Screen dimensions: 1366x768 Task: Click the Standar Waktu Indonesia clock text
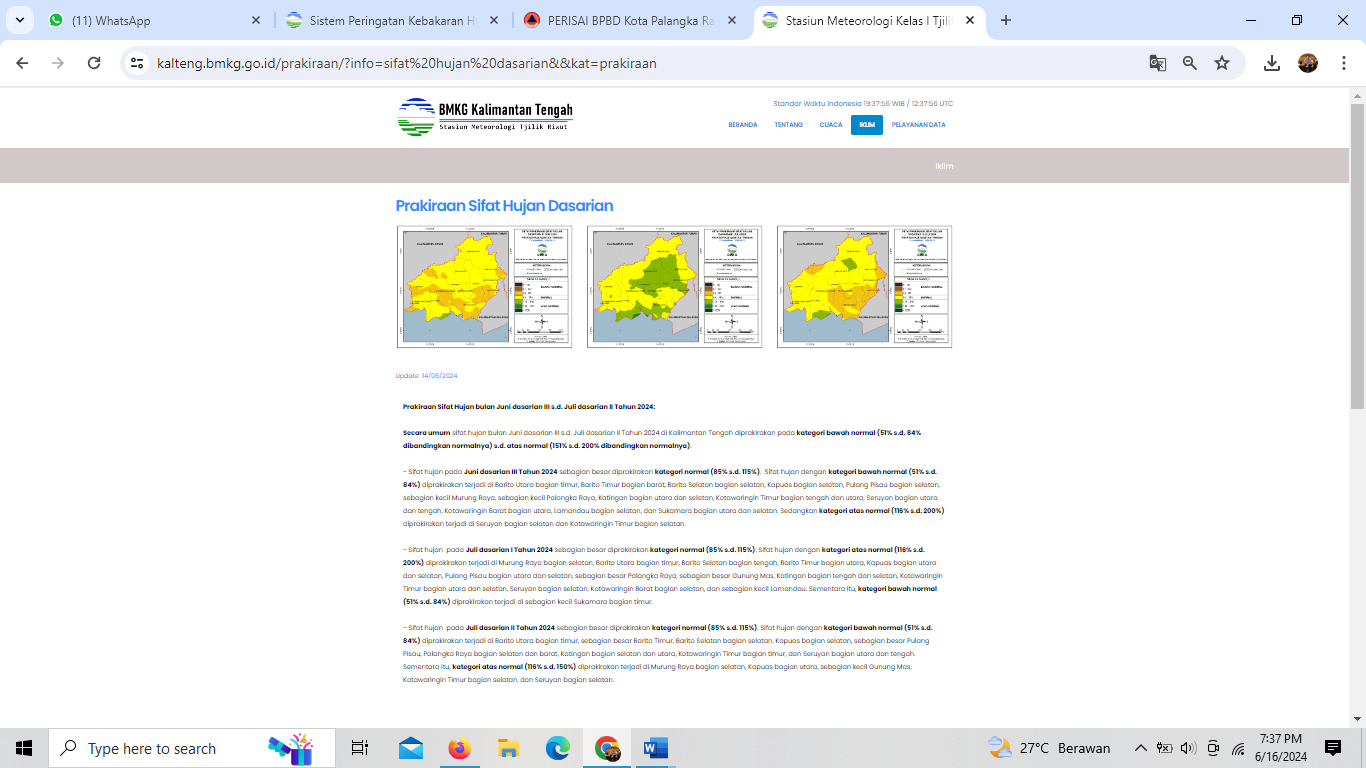point(863,103)
